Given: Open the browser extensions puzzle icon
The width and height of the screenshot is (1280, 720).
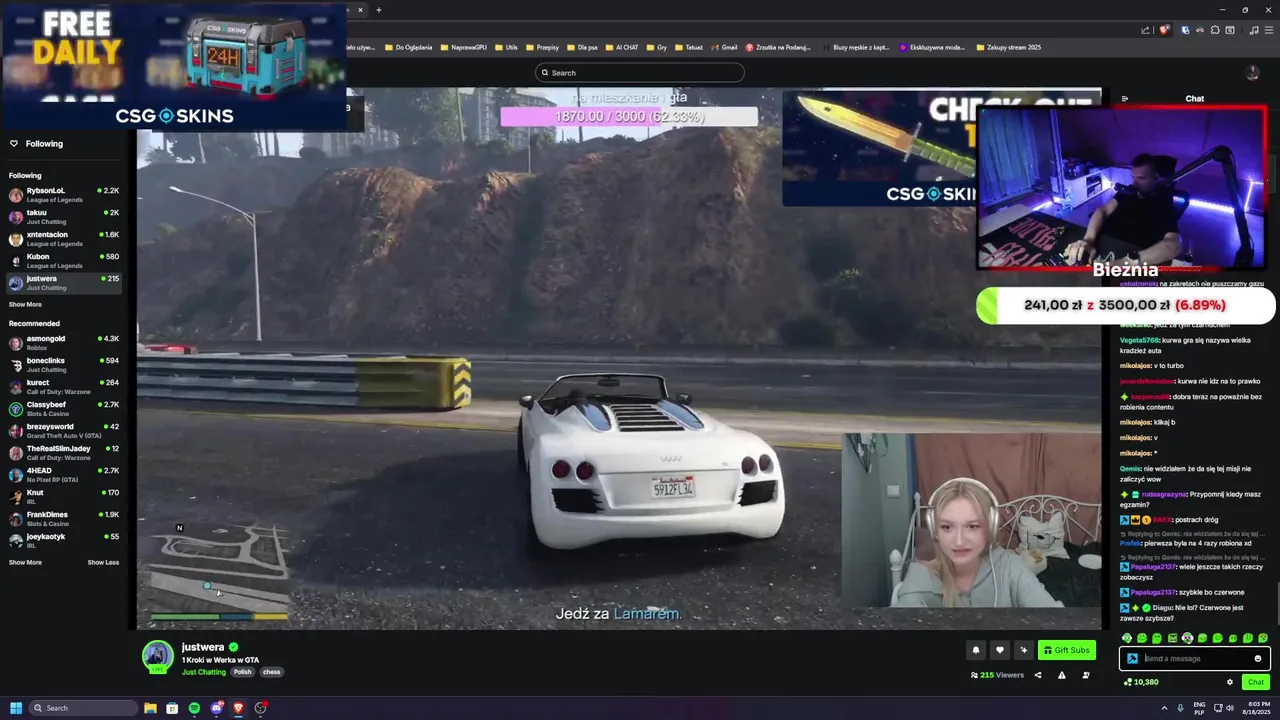Looking at the screenshot, I should click(x=1214, y=30).
